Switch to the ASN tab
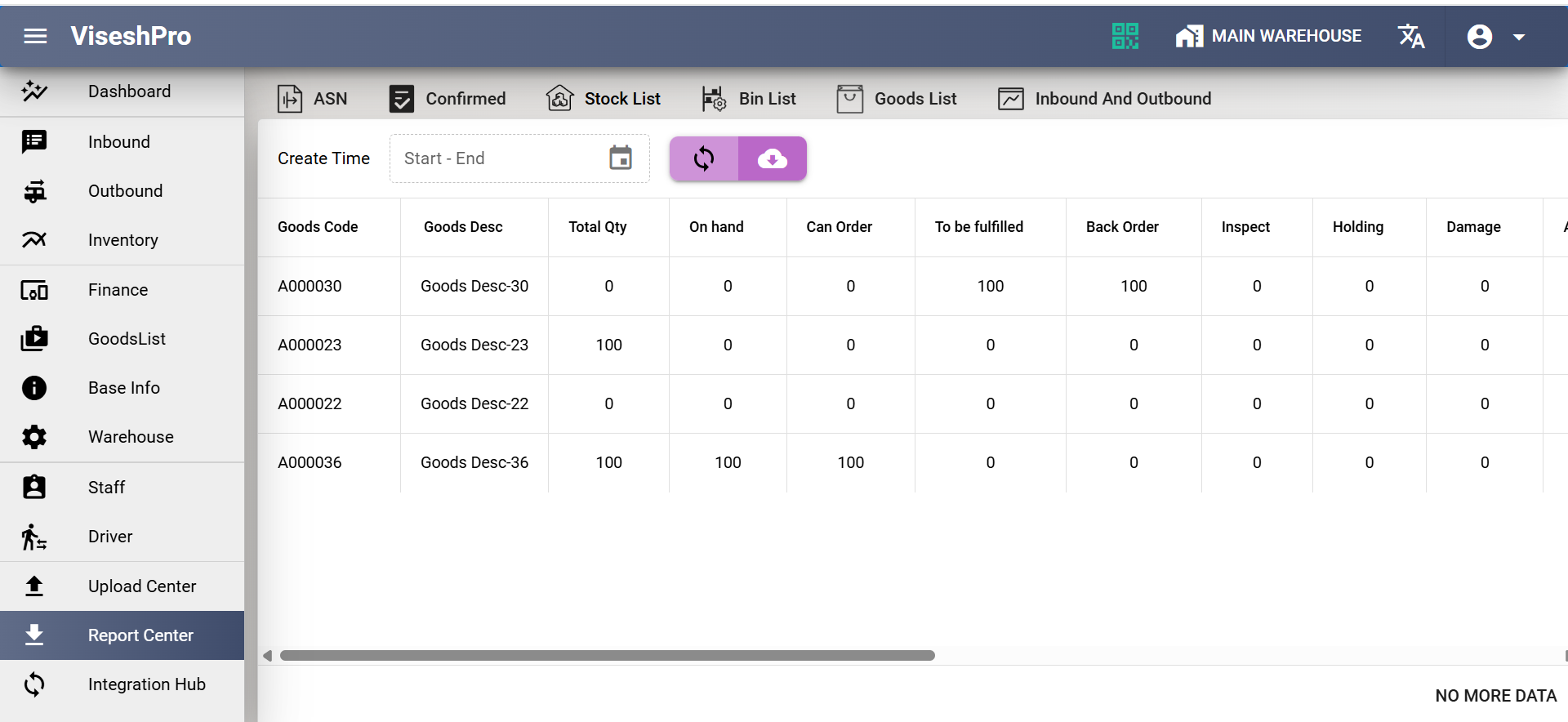The width and height of the screenshot is (1568, 722). click(x=313, y=99)
